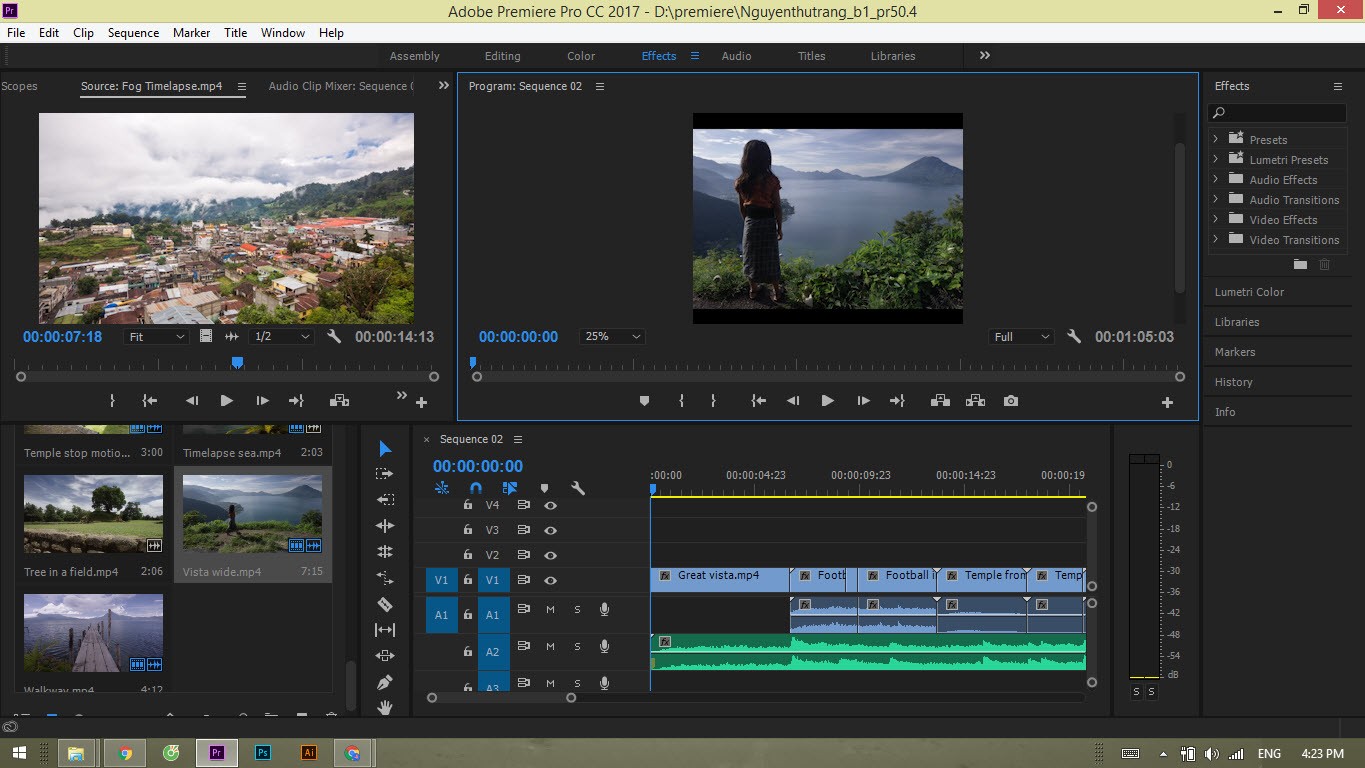The image size is (1365, 768).
Task: Switch to the Audio workspace tab
Action: 736,56
